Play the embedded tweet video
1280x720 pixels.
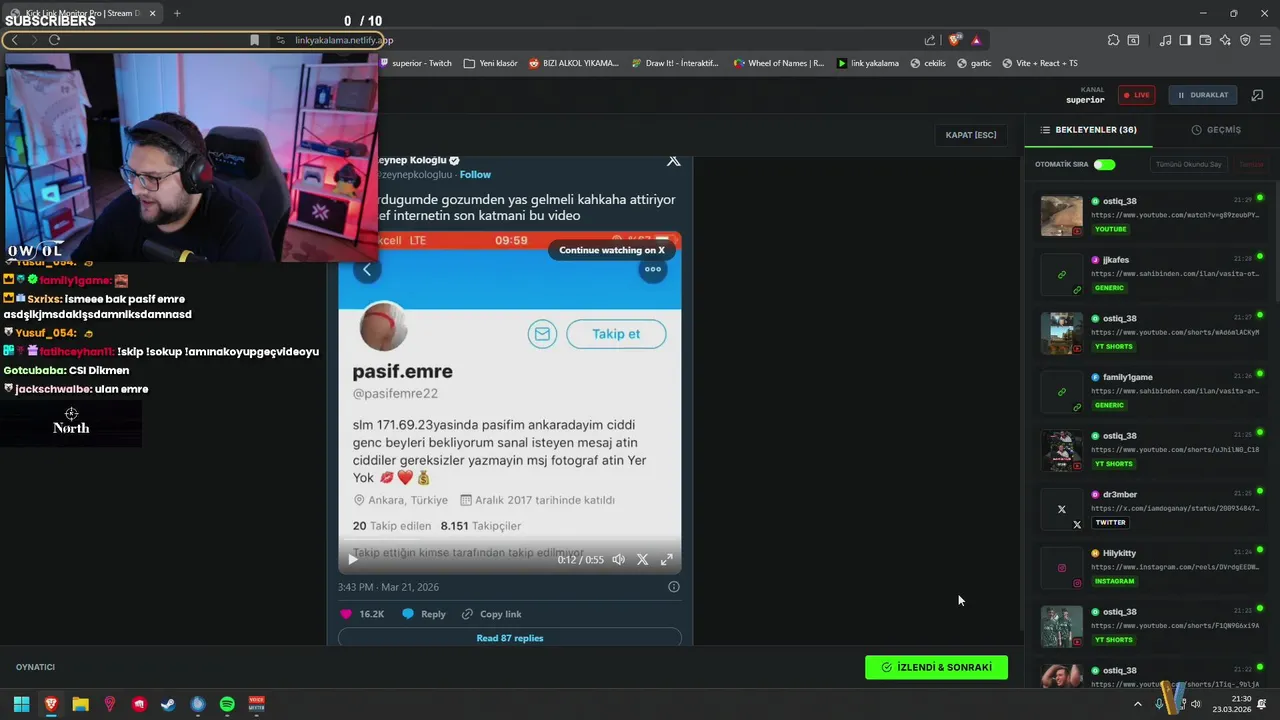click(x=352, y=560)
